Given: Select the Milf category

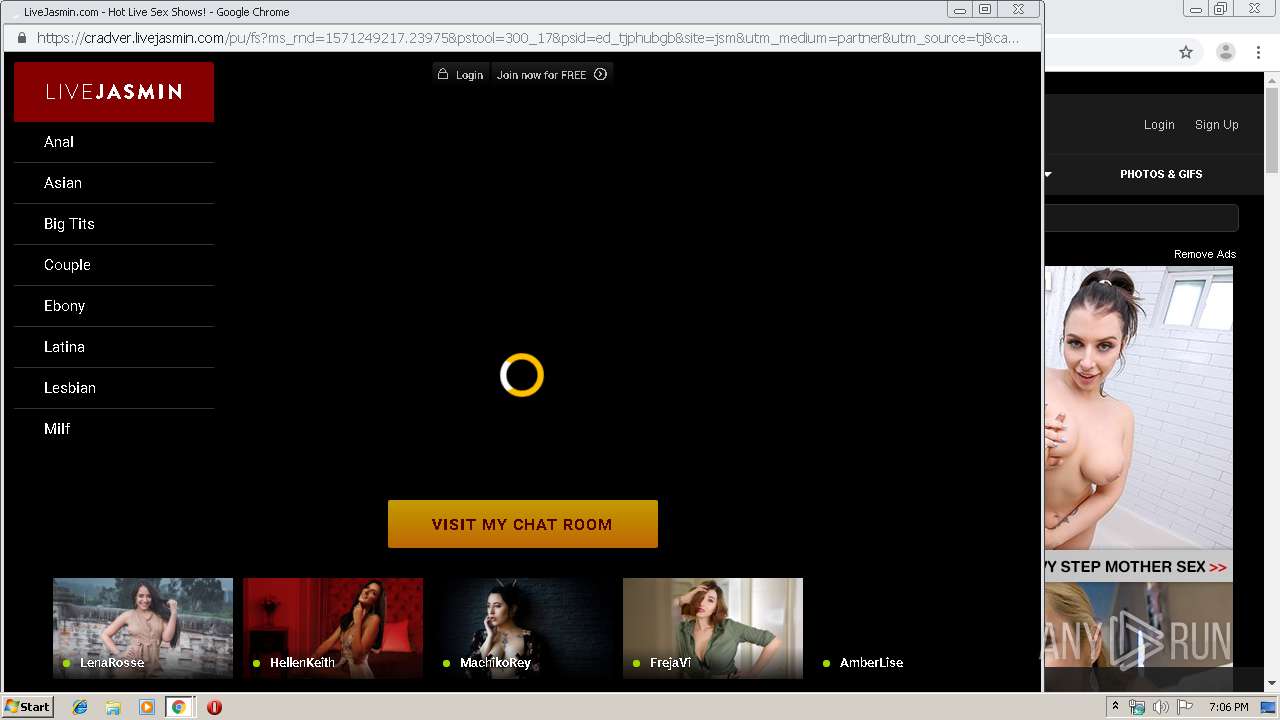Looking at the screenshot, I should (x=114, y=429).
